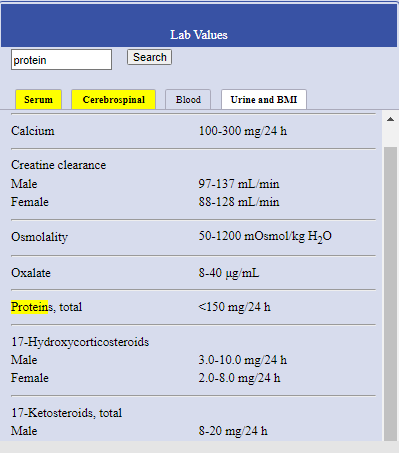The width and height of the screenshot is (399, 453).
Task: Click the value 8-40 µg/mL
Action: (229, 273)
